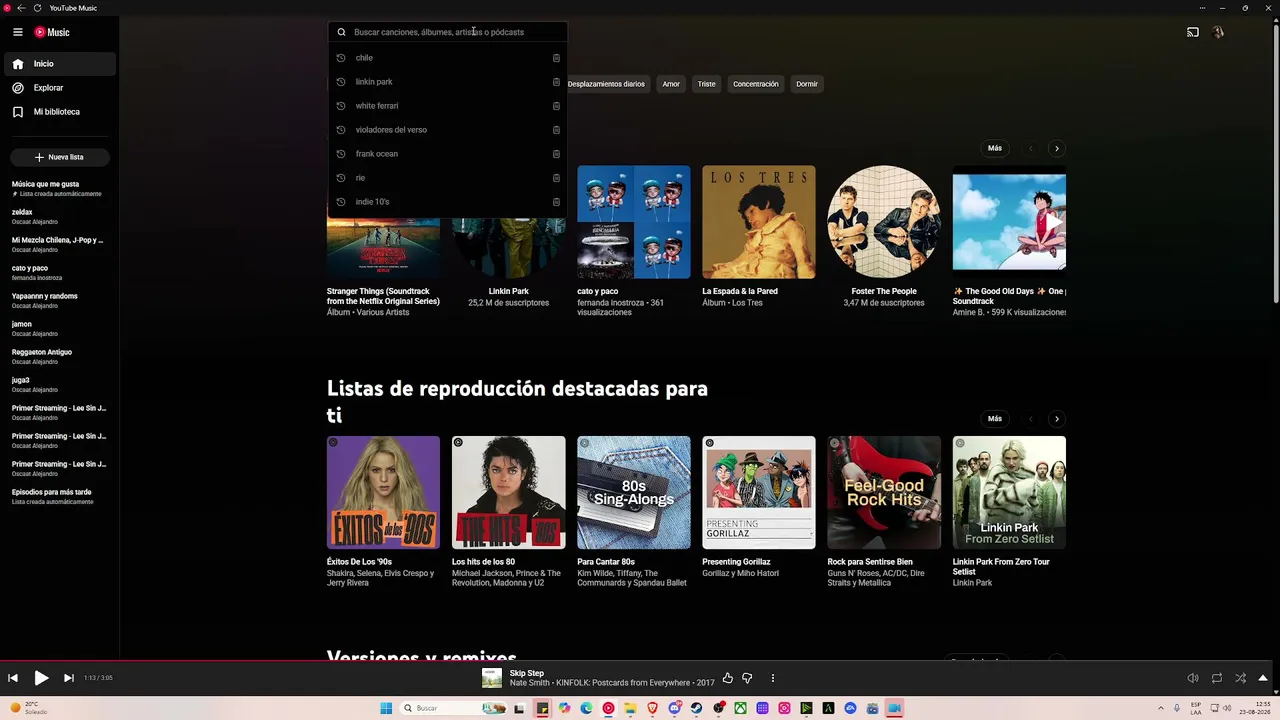This screenshot has height=720, width=1280.
Task: Toggle repeat mode in player
Action: click(1217, 678)
